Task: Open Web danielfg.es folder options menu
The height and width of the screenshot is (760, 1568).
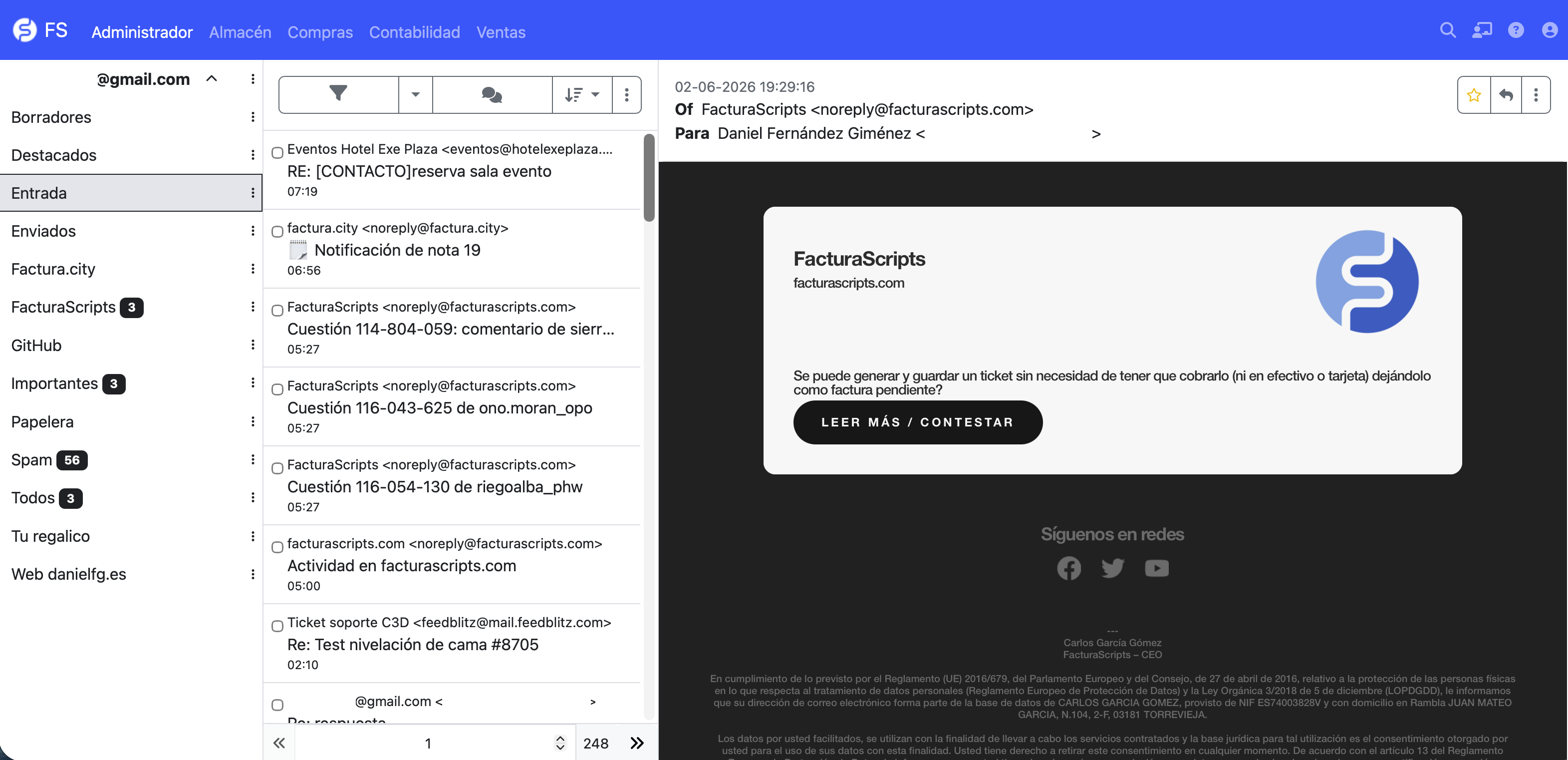Action: pos(253,574)
